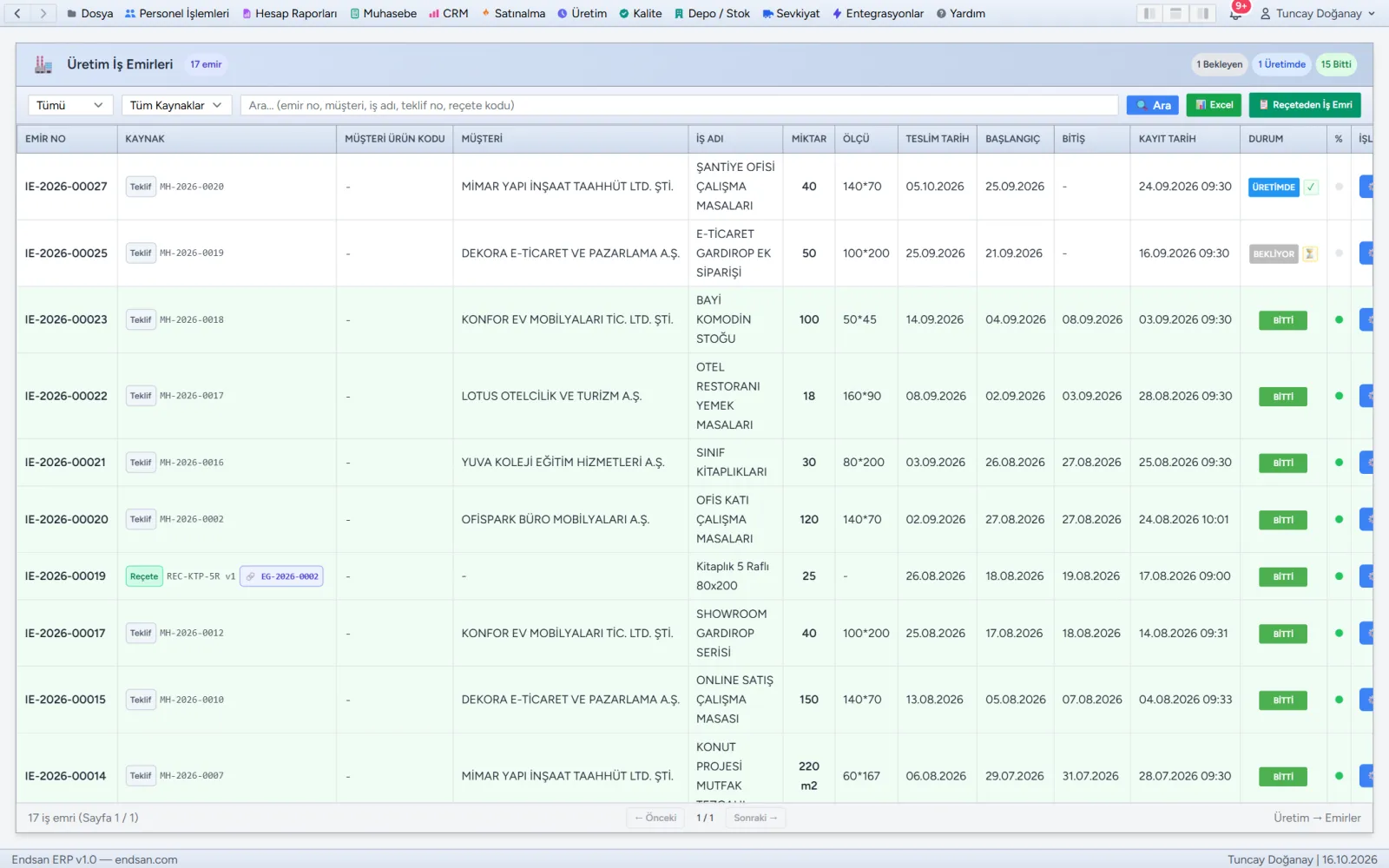The height and width of the screenshot is (868, 1389).
Task: Open blue settings button for IE-2026-00015
Action: click(x=1366, y=700)
